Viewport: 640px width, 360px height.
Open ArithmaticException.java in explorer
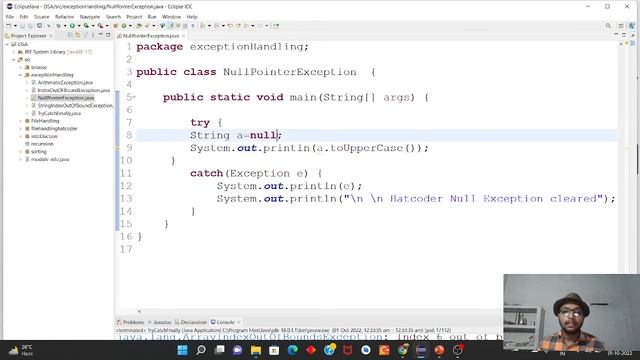click(62, 82)
